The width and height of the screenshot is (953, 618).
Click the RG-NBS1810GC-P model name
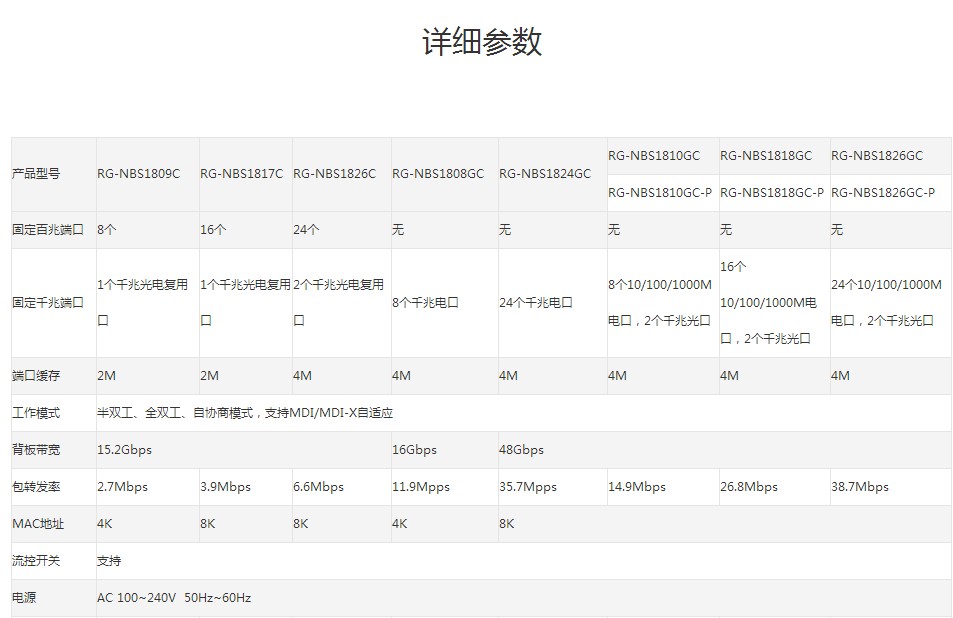660,193
